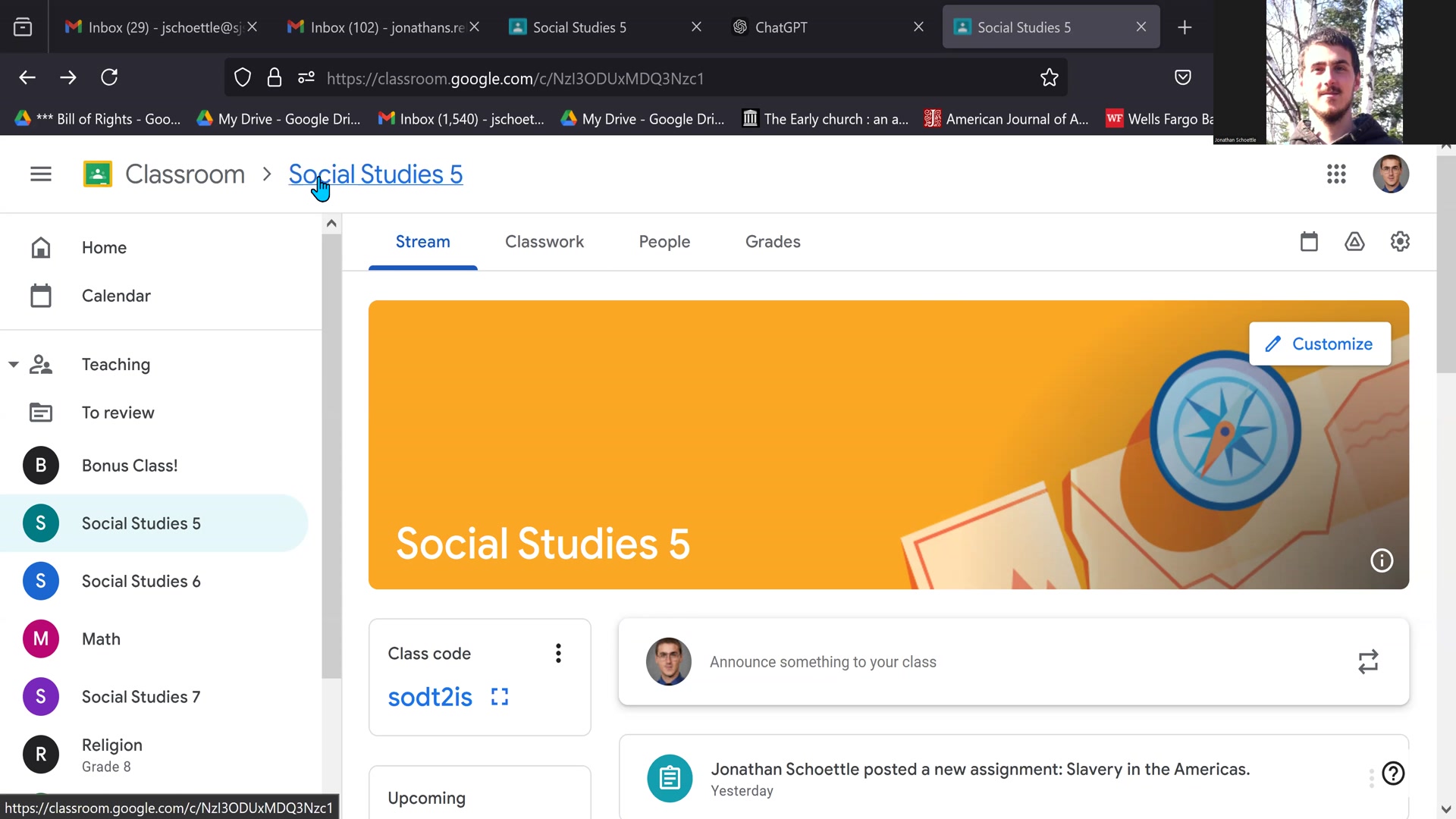Click the padlock site info icon
The height and width of the screenshot is (819, 1456).
[275, 77]
